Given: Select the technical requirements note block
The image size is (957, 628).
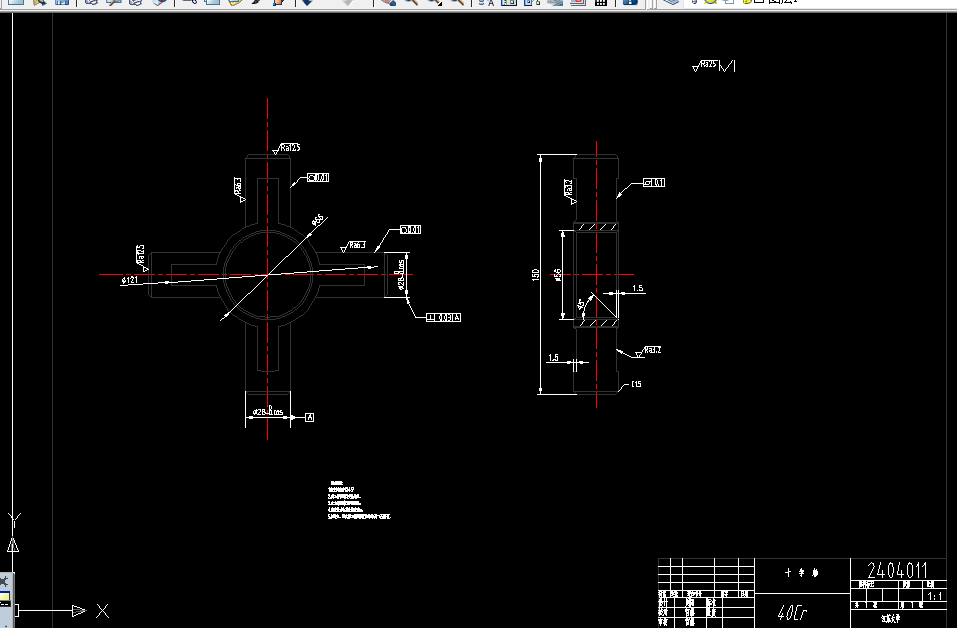Looking at the screenshot, I should tap(359, 500).
